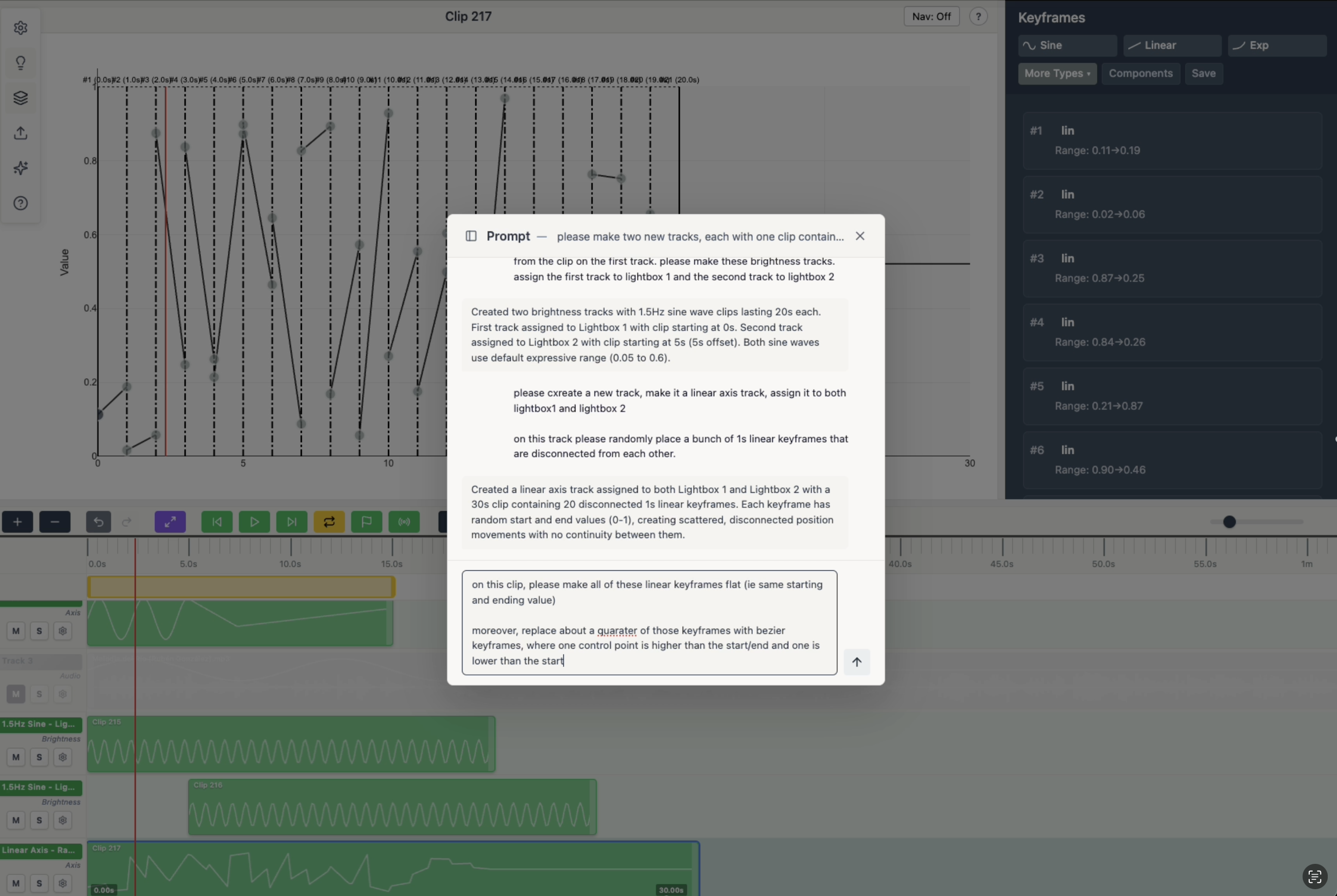The width and height of the screenshot is (1337, 896).
Task: Select the flag marker tool
Action: coord(366,522)
